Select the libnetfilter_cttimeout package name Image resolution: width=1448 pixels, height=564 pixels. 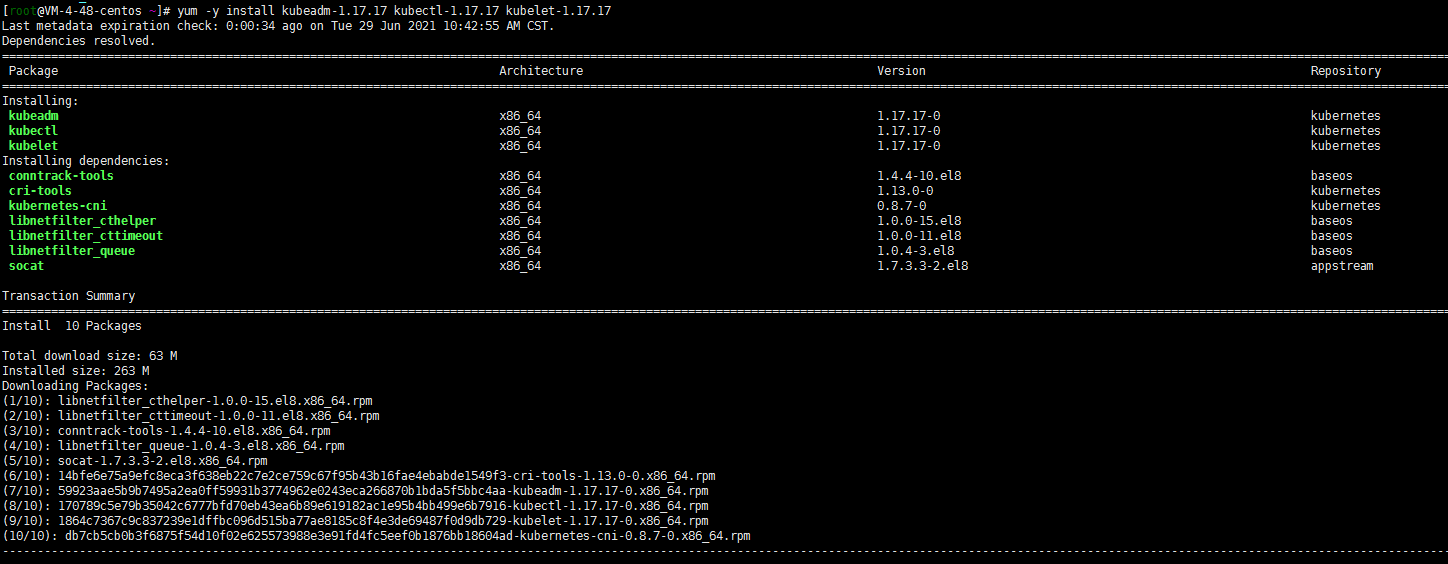point(86,236)
